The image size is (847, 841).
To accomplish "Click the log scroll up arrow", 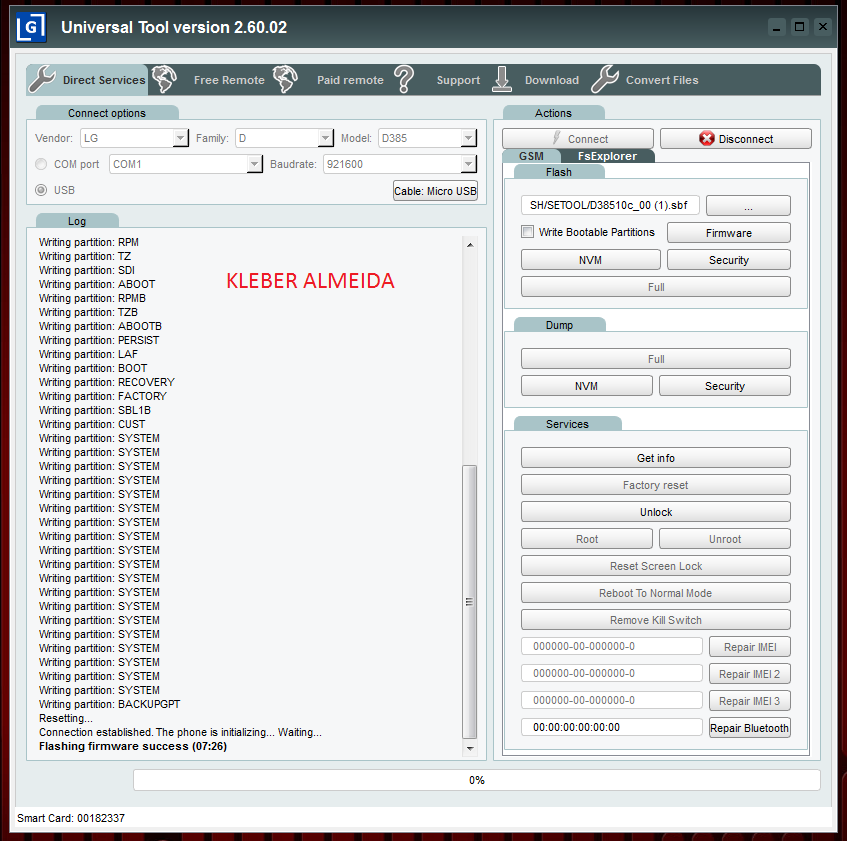I will point(469,244).
